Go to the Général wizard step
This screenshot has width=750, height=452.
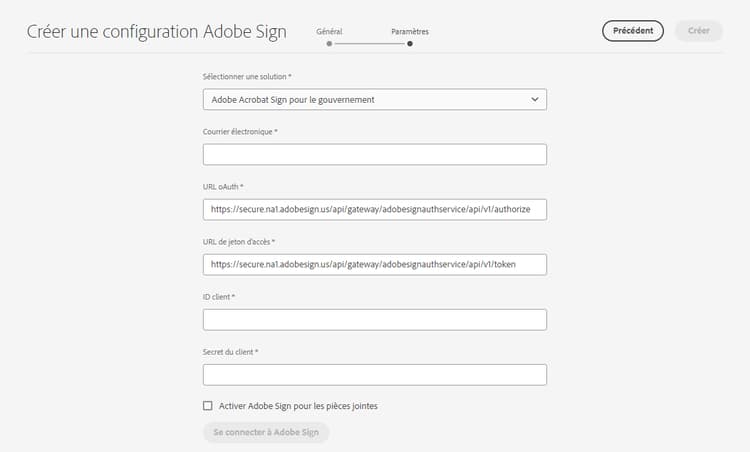[329, 32]
